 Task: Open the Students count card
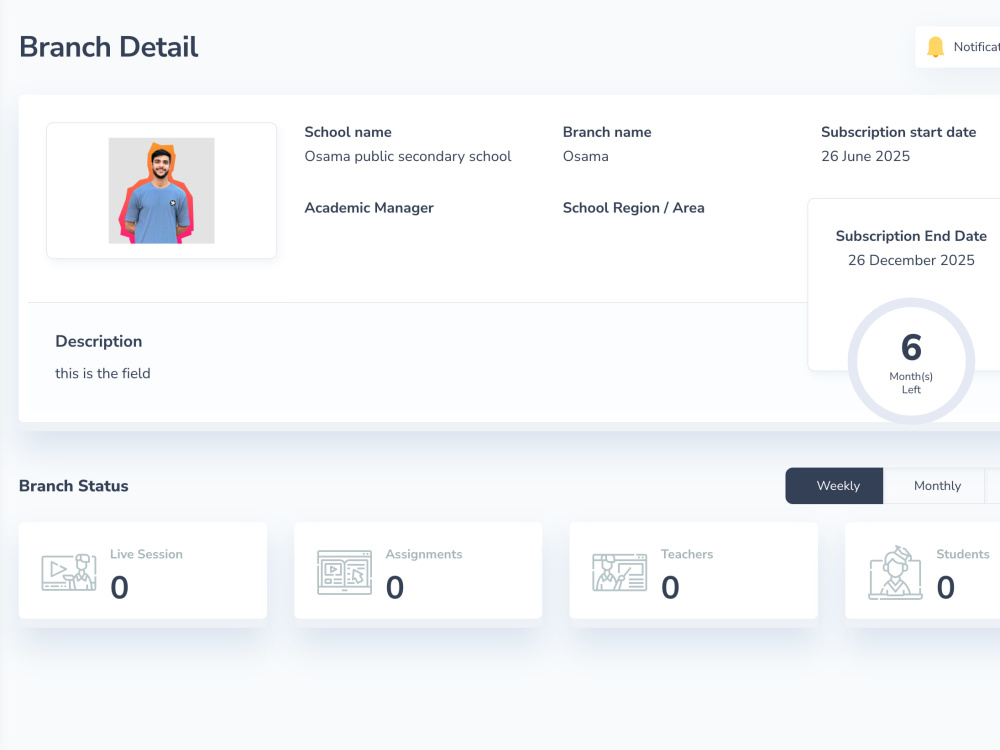(923, 571)
